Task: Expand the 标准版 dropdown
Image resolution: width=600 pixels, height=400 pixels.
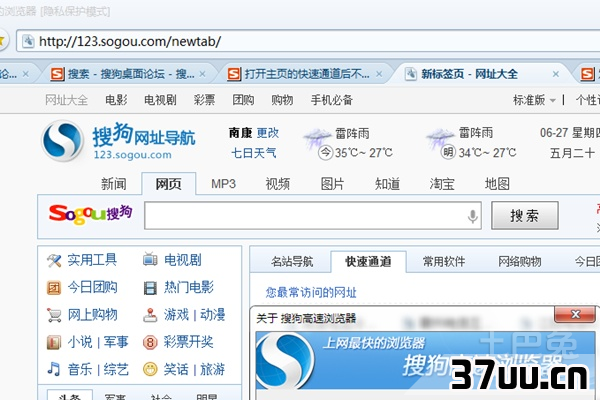Action: click(x=534, y=100)
